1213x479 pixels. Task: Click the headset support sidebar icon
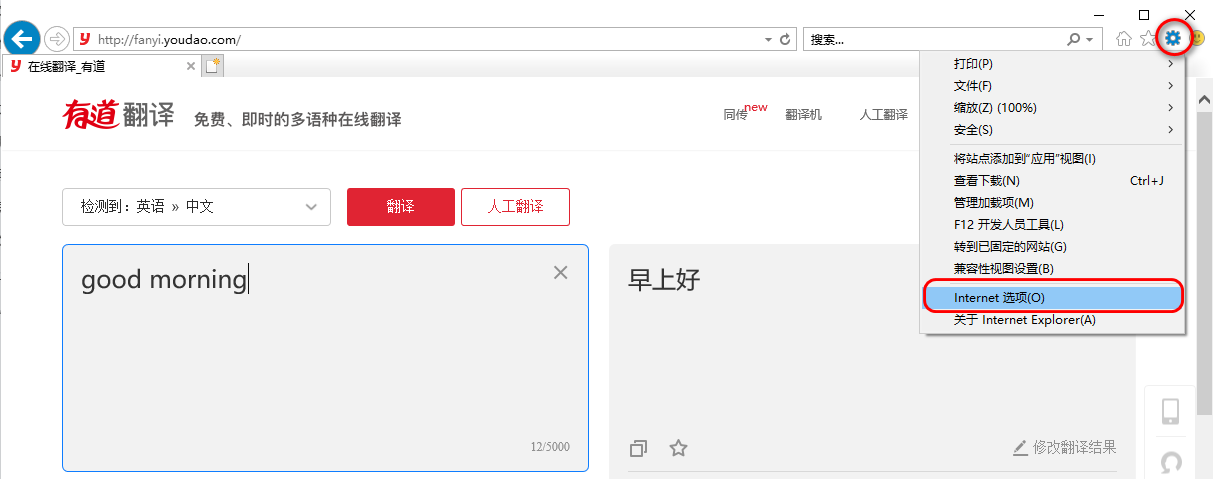pos(1170,463)
